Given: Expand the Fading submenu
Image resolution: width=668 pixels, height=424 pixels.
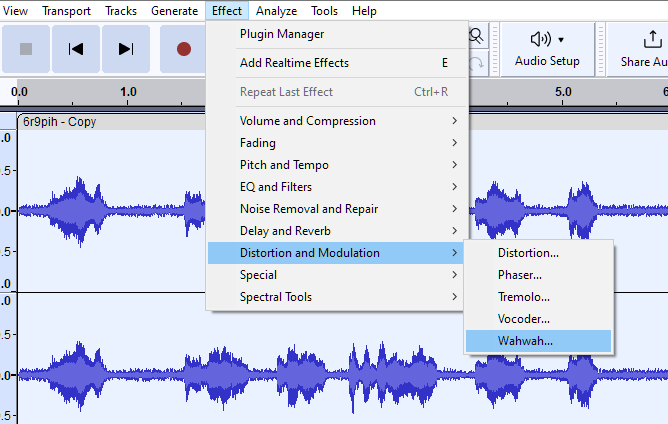Looking at the screenshot, I should (x=336, y=143).
